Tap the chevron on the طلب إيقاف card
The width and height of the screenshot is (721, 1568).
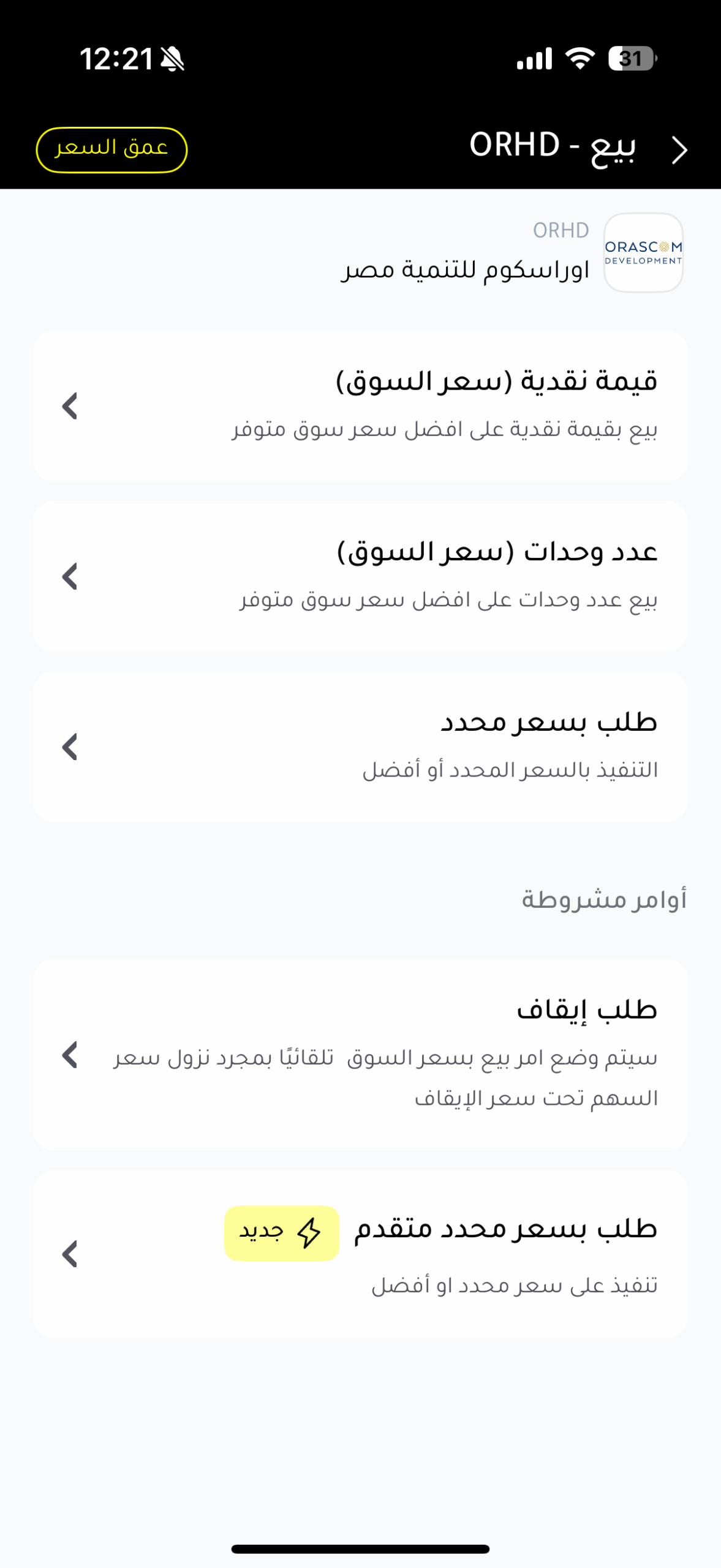70,1055
